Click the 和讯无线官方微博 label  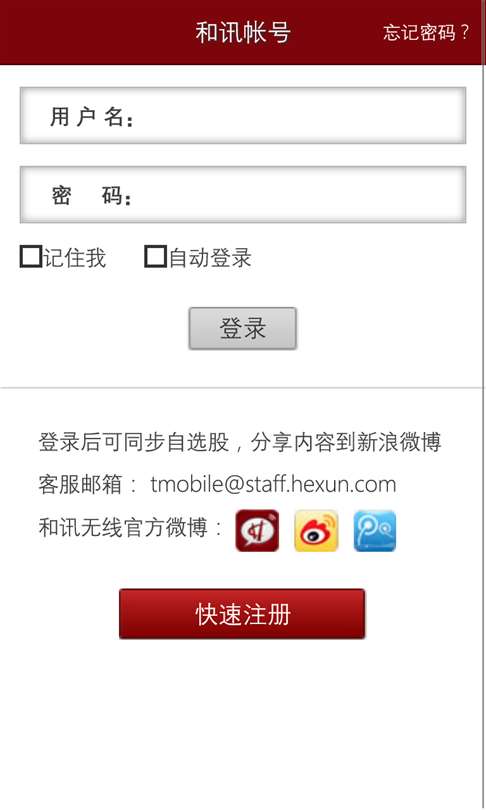[x=123, y=527]
